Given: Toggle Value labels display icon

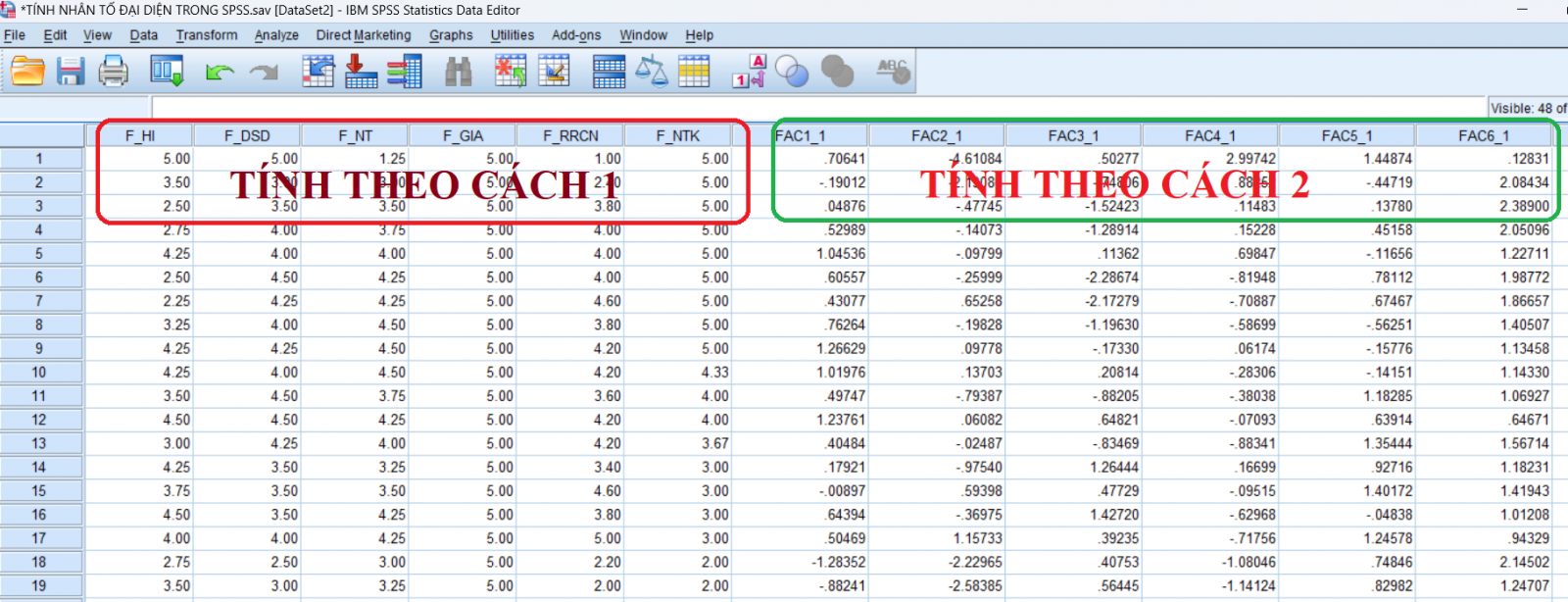Looking at the screenshot, I should point(750,72).
